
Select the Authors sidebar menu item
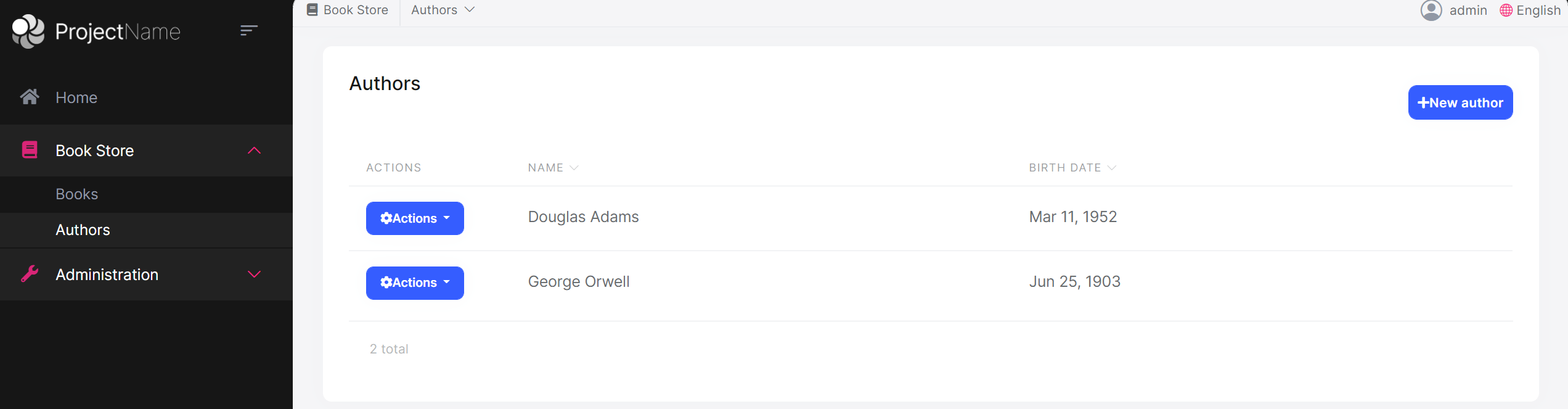83,230
